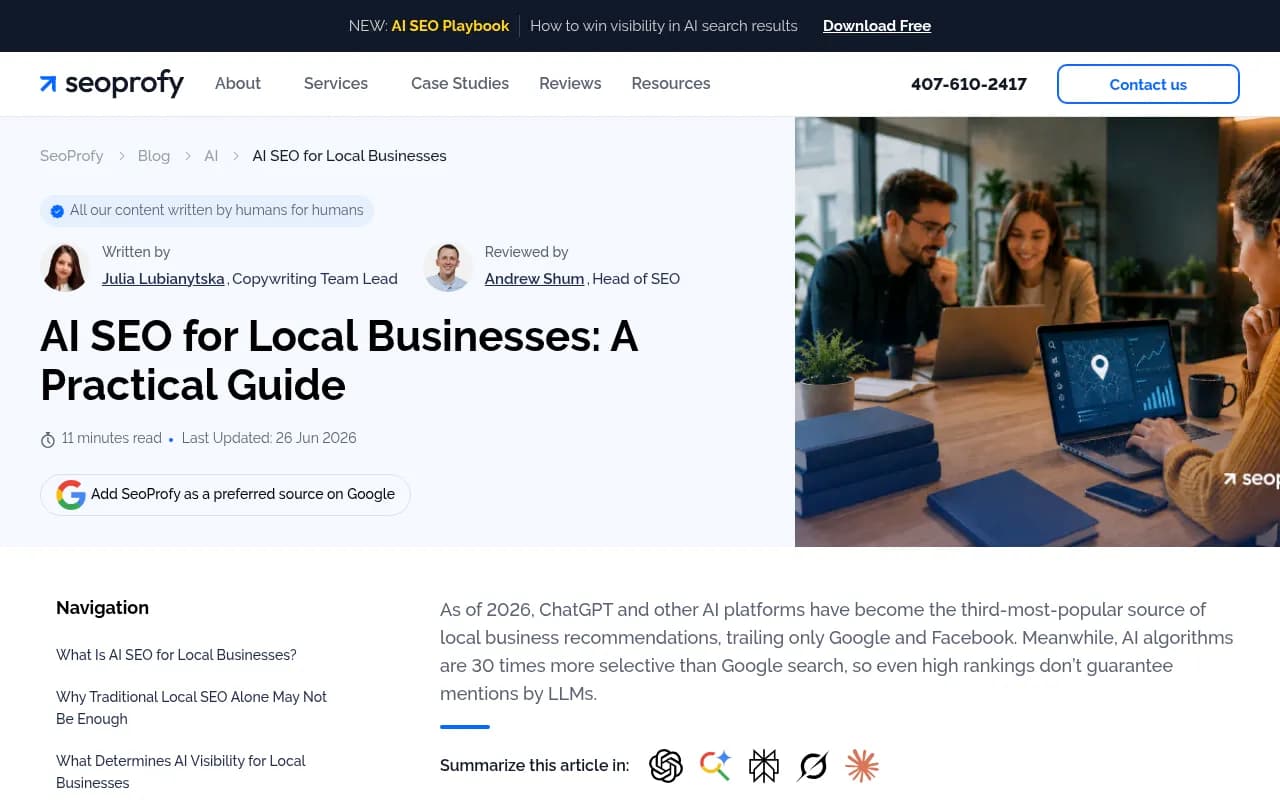This screenshot has height=800, width=1280.
Task: Jump to What Is AI SEO for Local Businesses?
Action: 176,655
